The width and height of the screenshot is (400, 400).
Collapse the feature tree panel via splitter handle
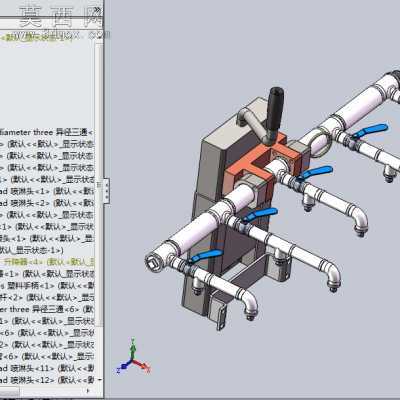[x=106, y=191]
